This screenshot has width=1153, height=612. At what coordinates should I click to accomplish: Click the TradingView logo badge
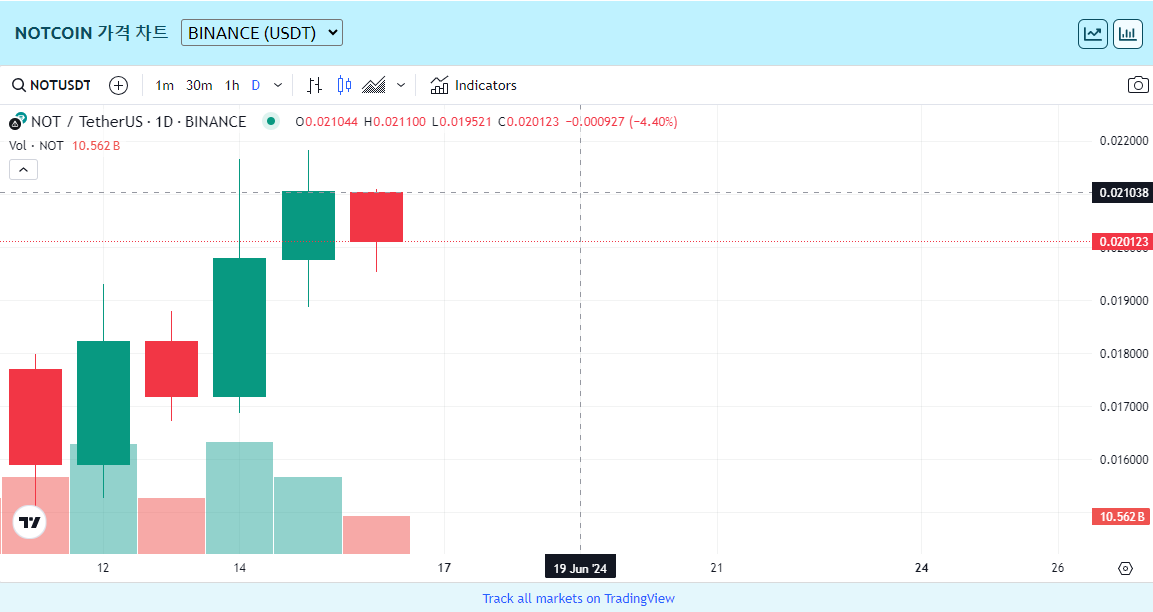click(x=30, y=522)
